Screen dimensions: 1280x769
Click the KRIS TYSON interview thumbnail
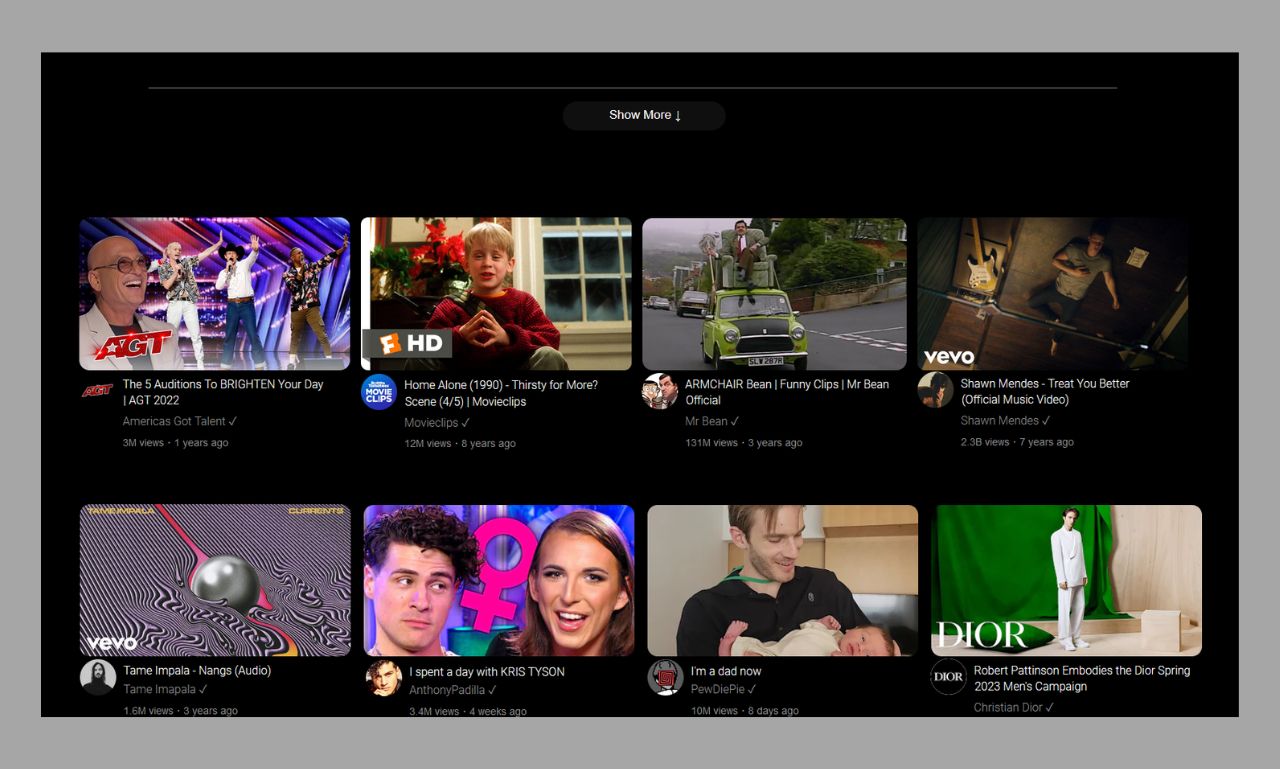point(499,580)
